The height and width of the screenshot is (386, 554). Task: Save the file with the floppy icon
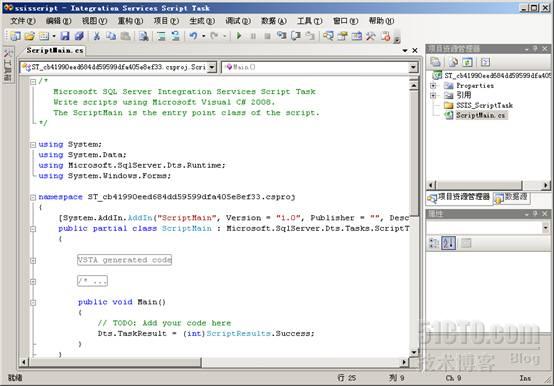click(65, 36)
